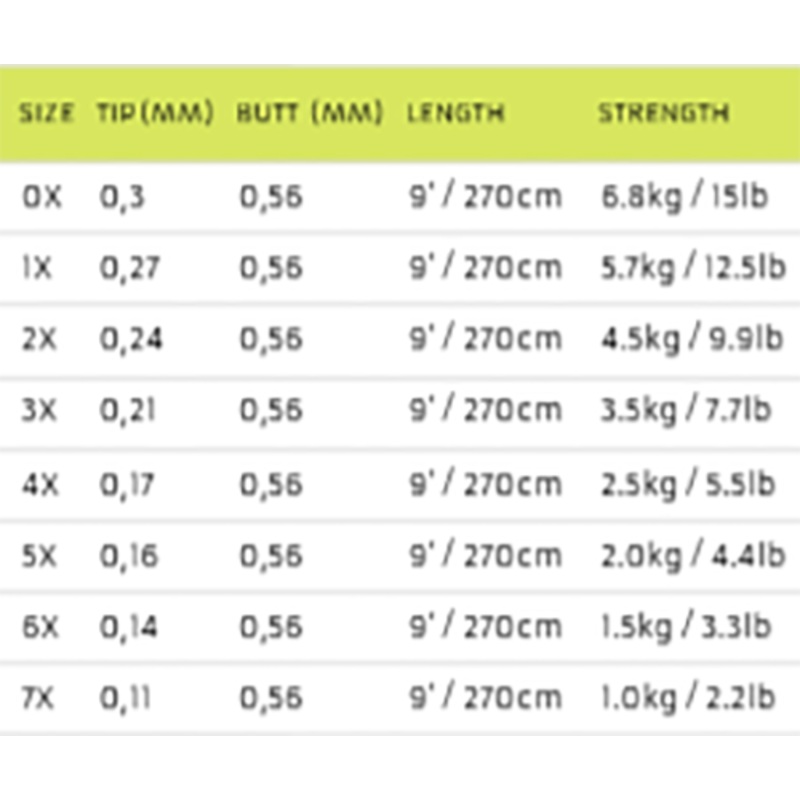Click the SIZE column header

[46, 113]
